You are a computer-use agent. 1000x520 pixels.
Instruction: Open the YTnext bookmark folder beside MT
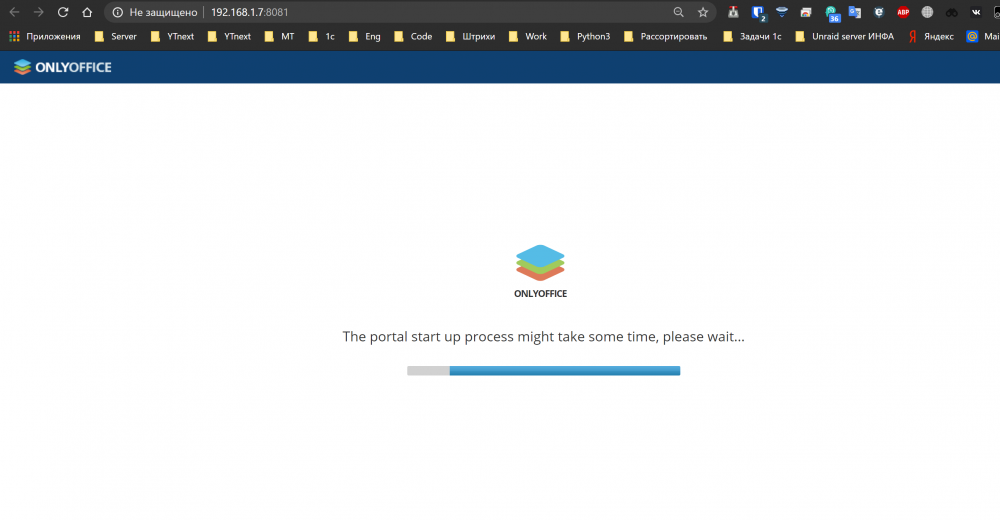229,36
